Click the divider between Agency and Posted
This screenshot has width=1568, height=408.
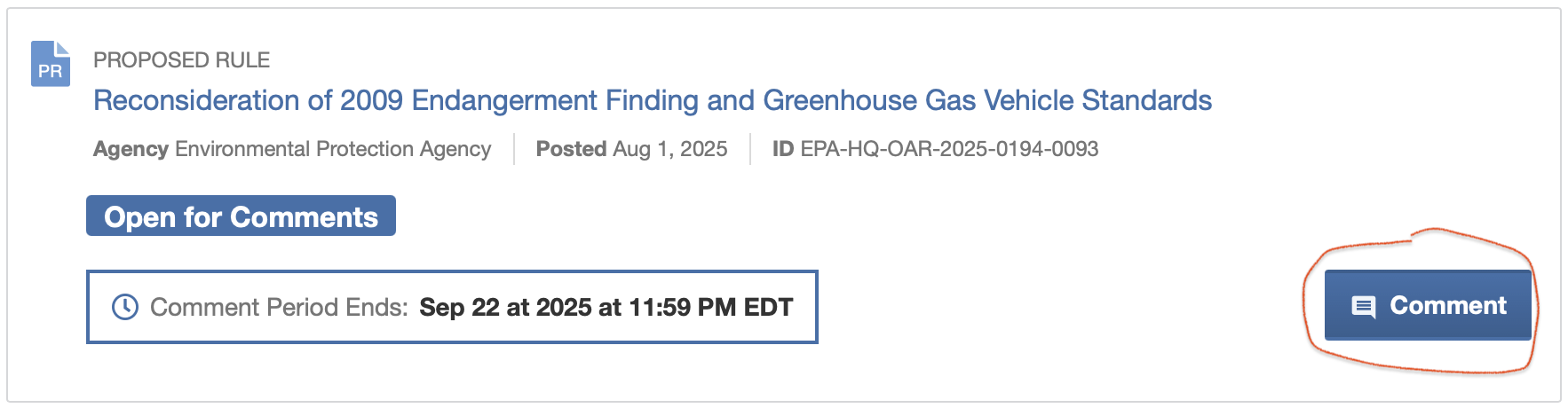(514, 149)
